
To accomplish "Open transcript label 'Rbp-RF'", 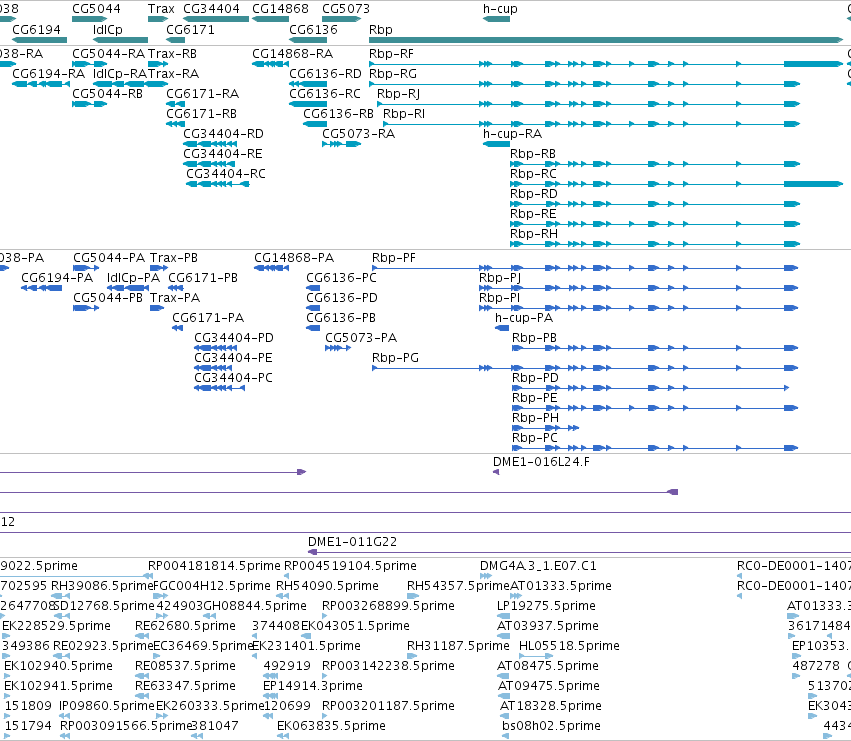I will 391,54.
